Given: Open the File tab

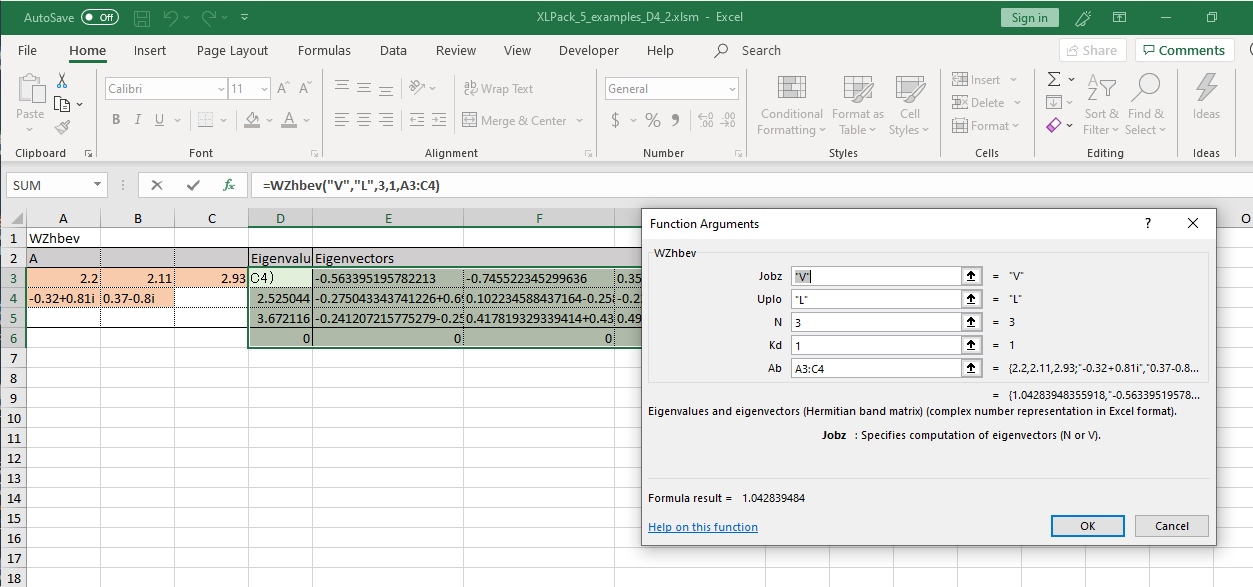Looking at the screenshot, I should click(27, 50).
